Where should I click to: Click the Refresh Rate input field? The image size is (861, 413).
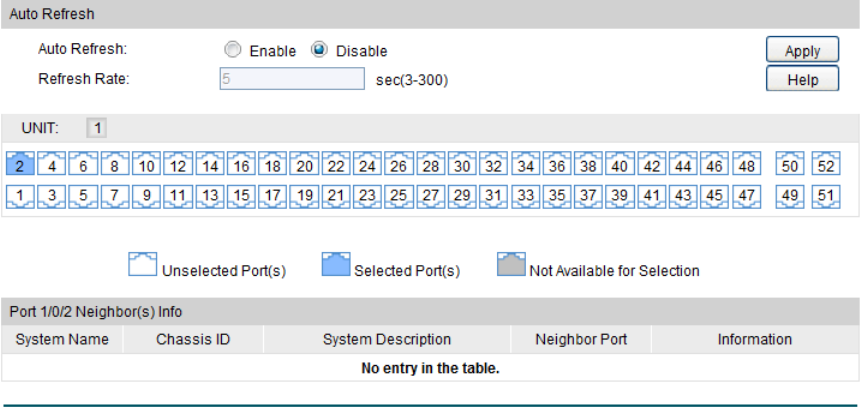[x=291, y=79]
